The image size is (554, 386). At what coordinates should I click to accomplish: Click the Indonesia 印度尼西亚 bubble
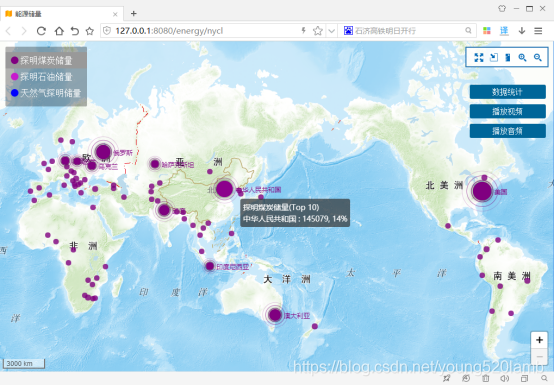coord(210,266)
